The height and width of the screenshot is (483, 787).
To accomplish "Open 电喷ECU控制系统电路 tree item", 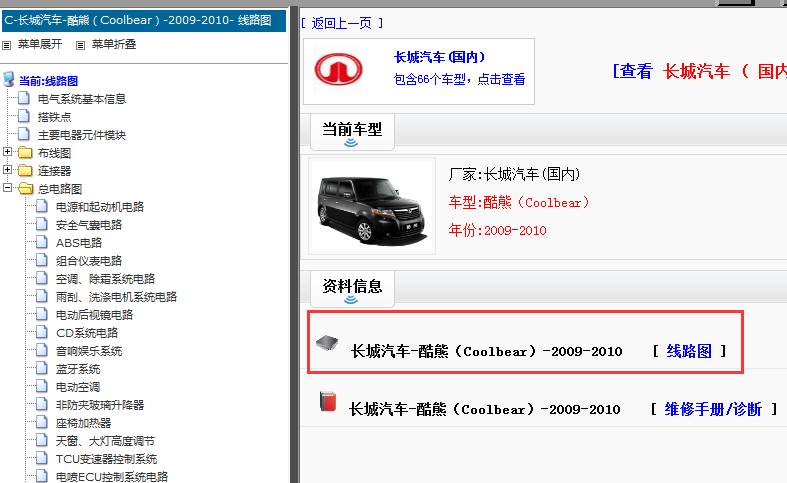I will (x=112, y=477).
